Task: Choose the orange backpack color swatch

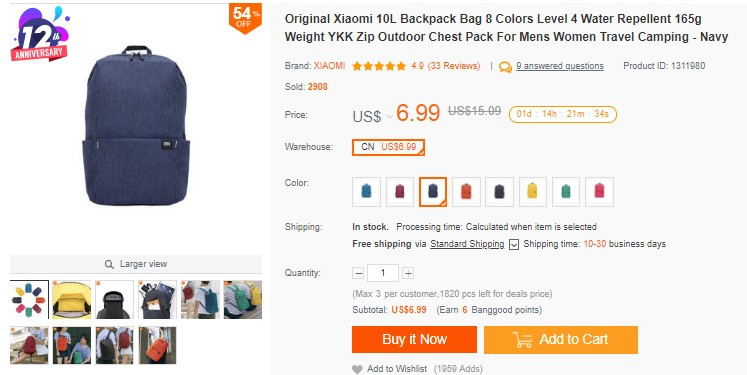Action: pos(466,192)
